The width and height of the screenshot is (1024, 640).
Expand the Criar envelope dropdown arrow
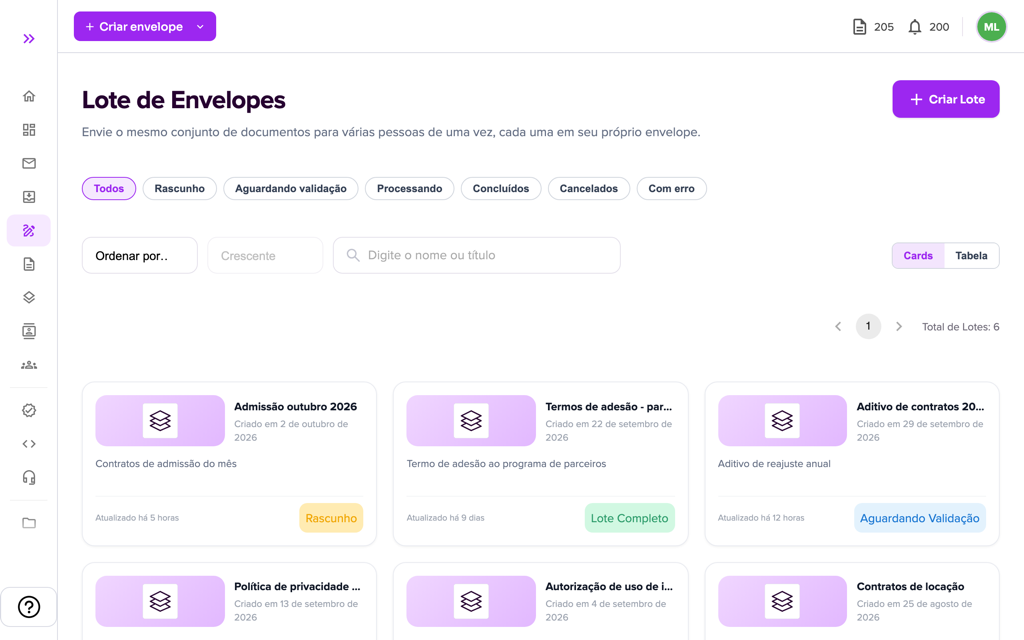pos(200,27)
